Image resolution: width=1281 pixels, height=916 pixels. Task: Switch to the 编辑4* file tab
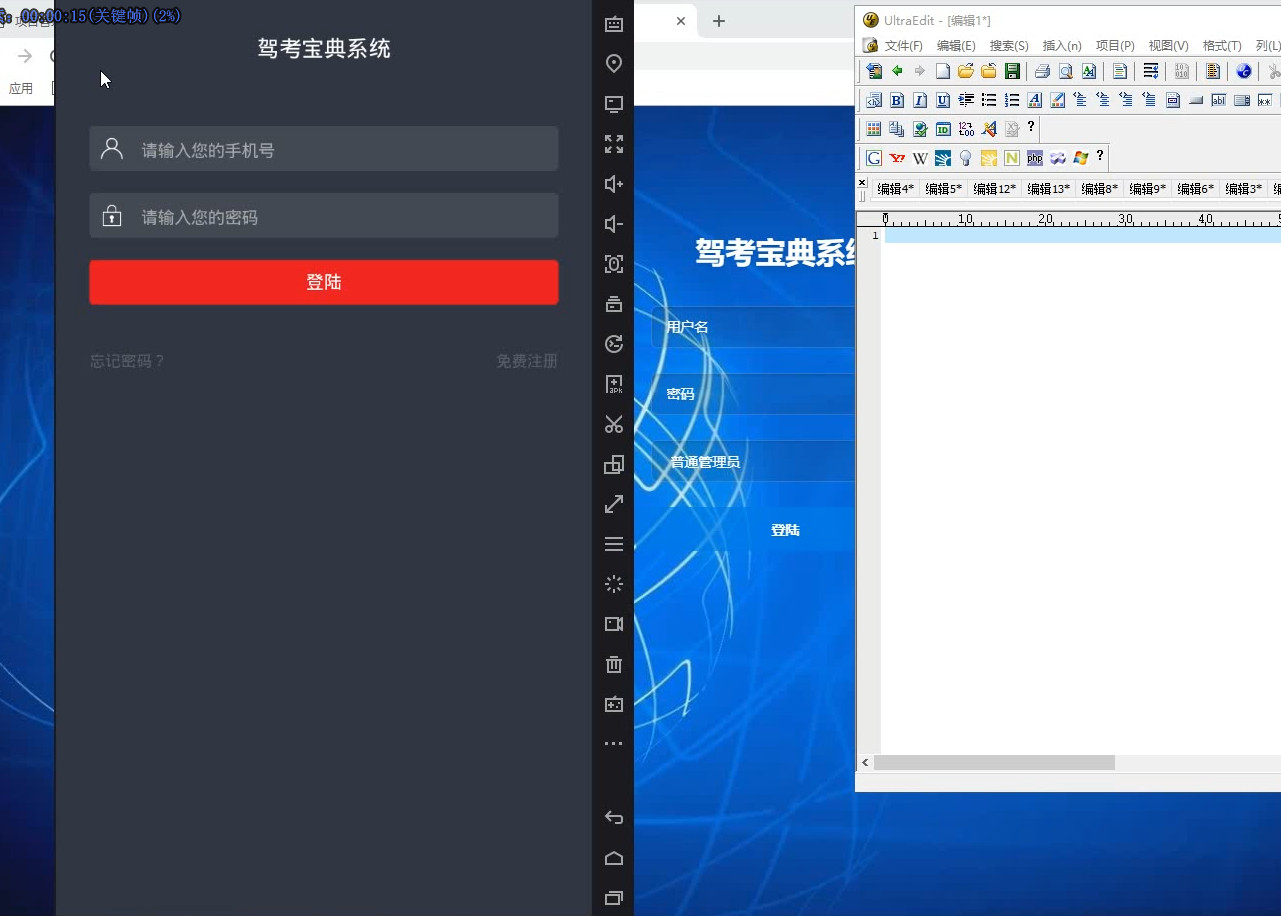click(895, 188)
